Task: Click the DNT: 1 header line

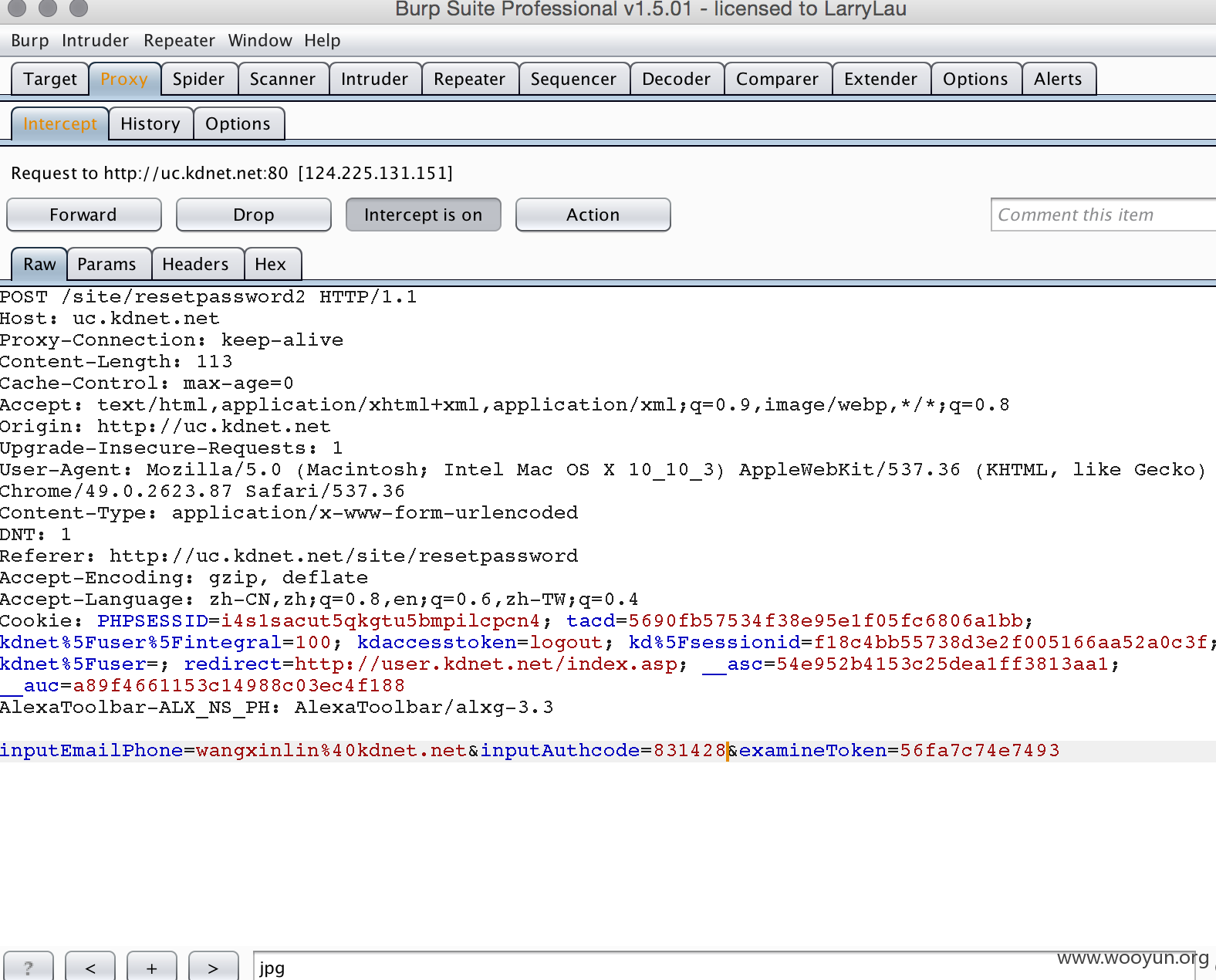Action: click(35, 535)
